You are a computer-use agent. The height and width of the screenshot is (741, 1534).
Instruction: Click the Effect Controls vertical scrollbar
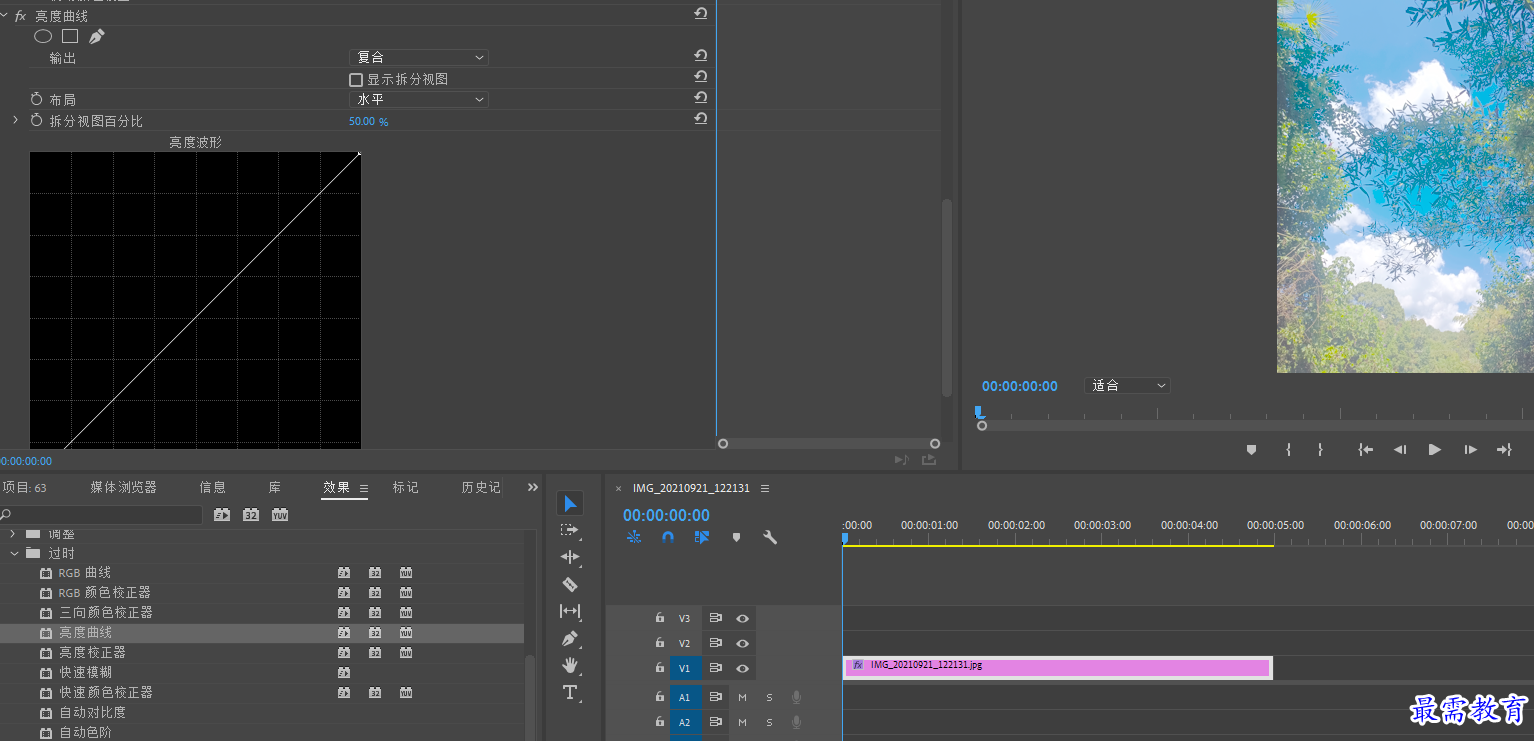(x=946, y=298)
